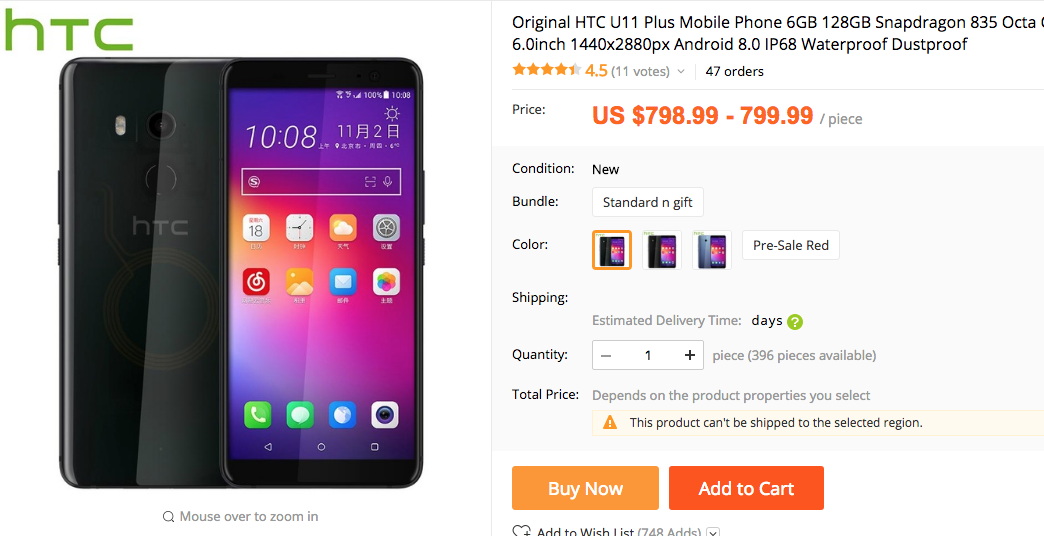
Task: Click the Buy Now button
Action: [x=585, y=488]
